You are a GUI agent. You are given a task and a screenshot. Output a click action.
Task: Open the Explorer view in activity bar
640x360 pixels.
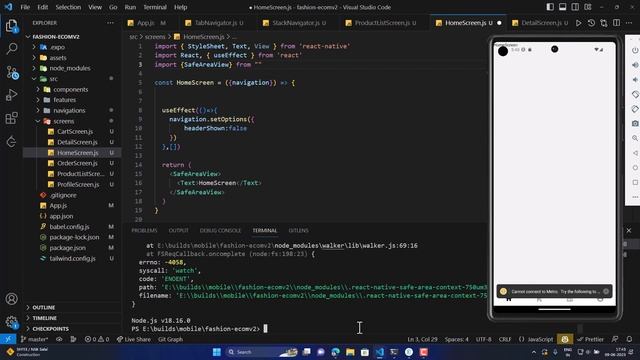(11, 26)
